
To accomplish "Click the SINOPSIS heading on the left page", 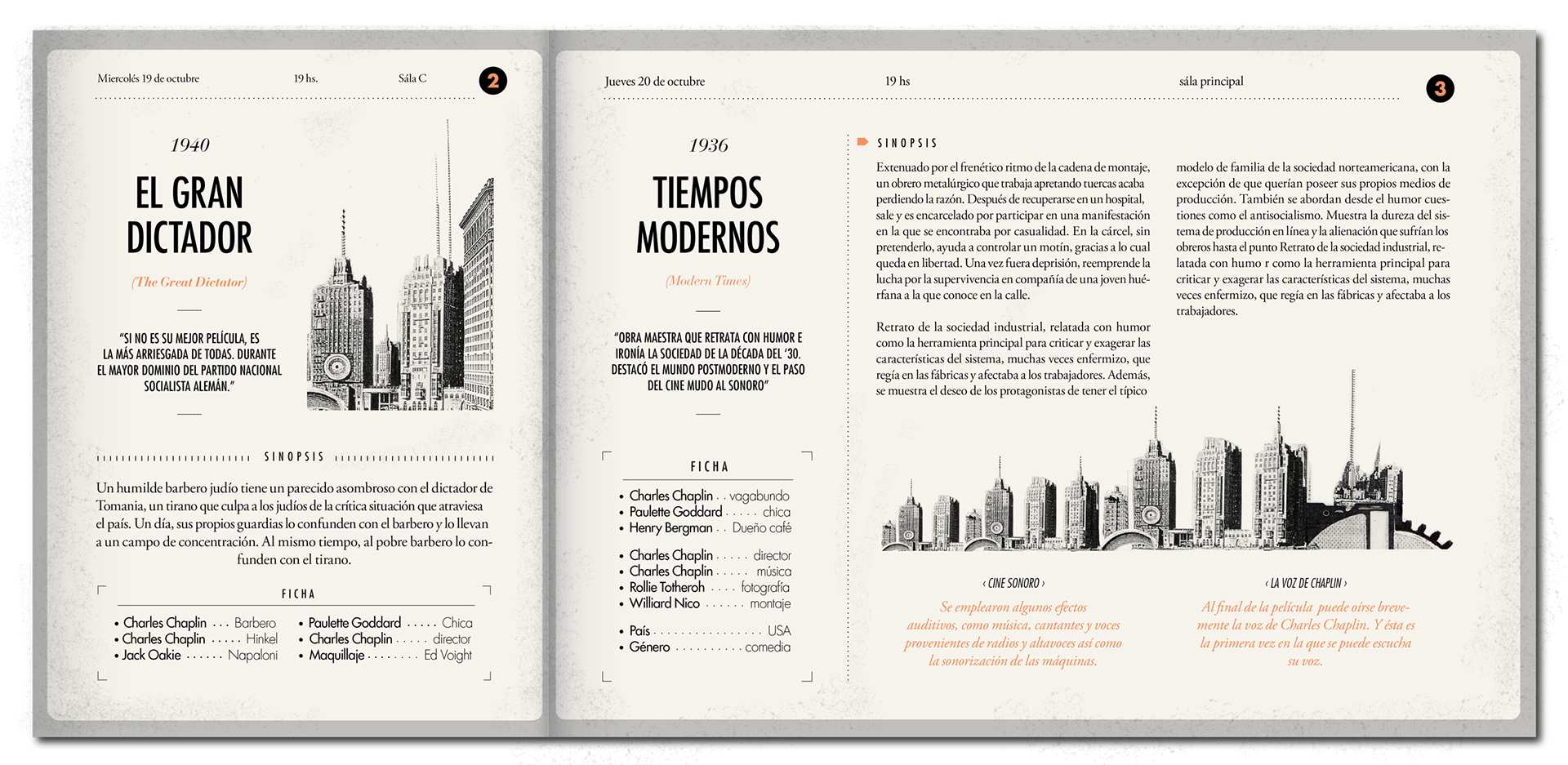I will [295, 457].
